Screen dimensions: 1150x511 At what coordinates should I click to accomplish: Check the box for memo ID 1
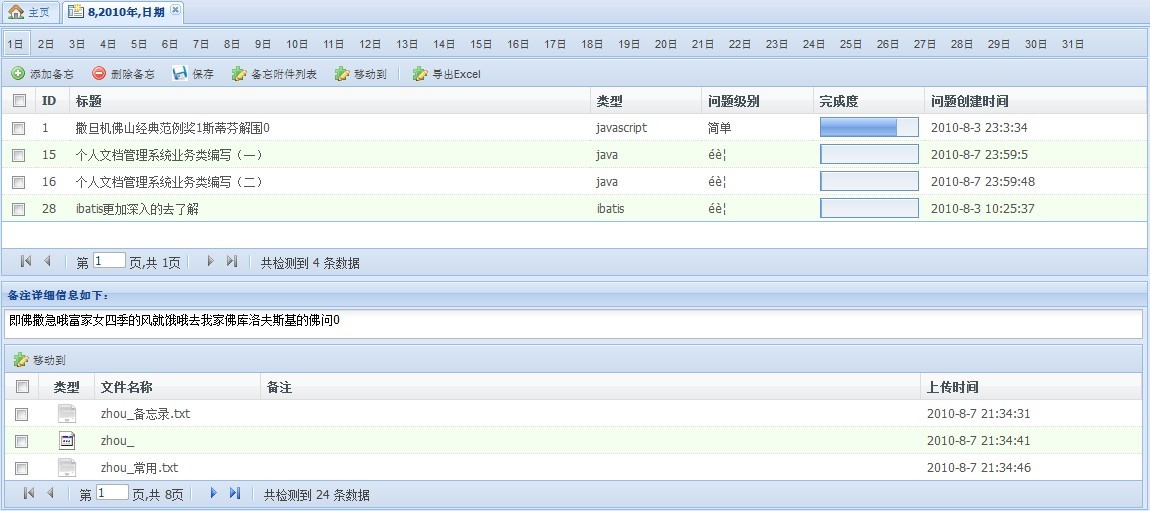tap(18, 128)
